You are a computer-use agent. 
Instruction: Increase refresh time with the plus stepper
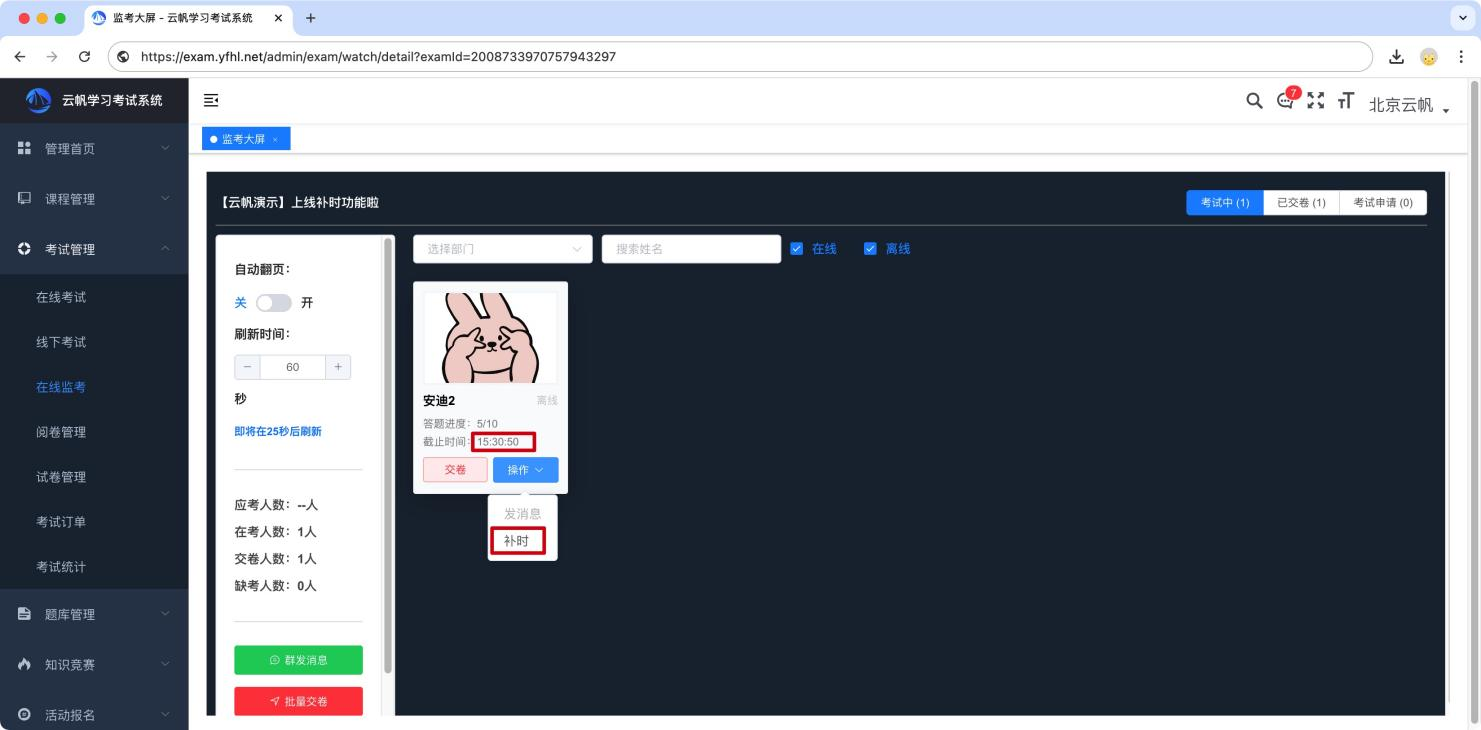[338, 367]
